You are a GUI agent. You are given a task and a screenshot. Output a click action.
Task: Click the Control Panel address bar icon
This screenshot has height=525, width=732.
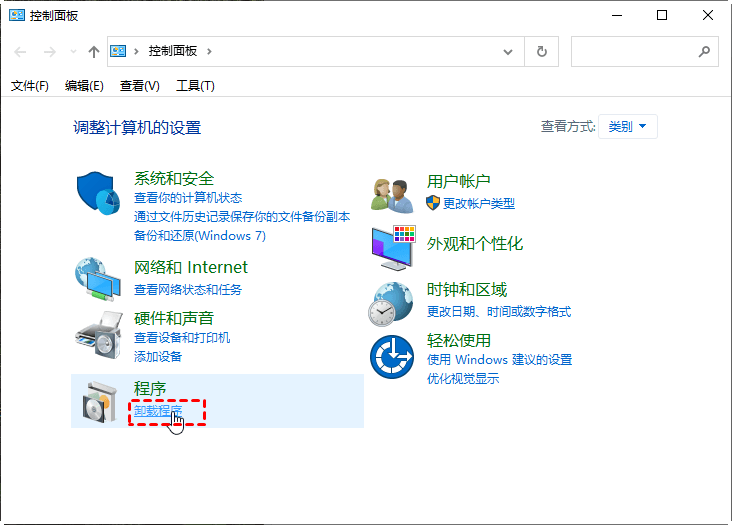[x=118, y=51]
